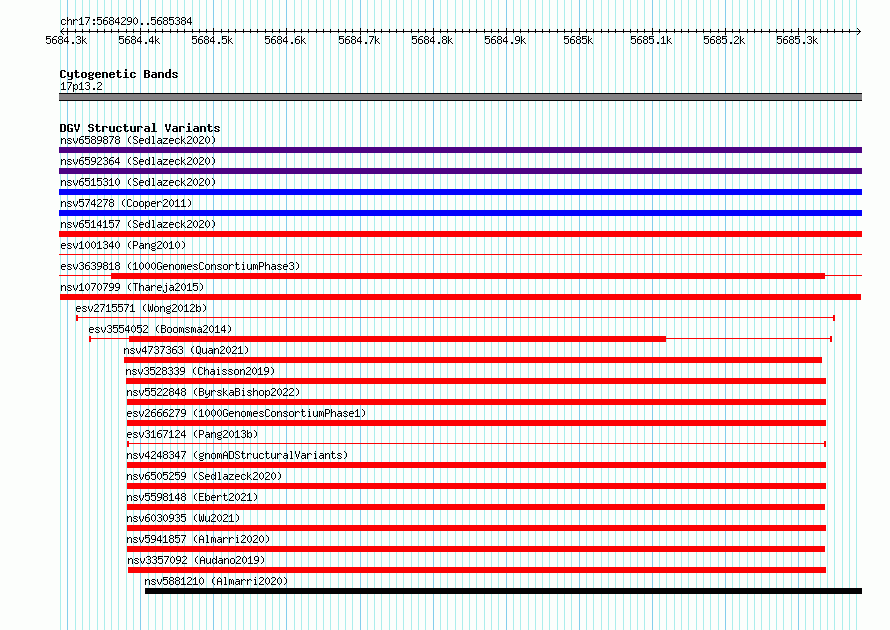Click the 17p13.2 band label
The height and width of the screenshot is (630, 890).
pyautogui.click(x=81, y=86)
